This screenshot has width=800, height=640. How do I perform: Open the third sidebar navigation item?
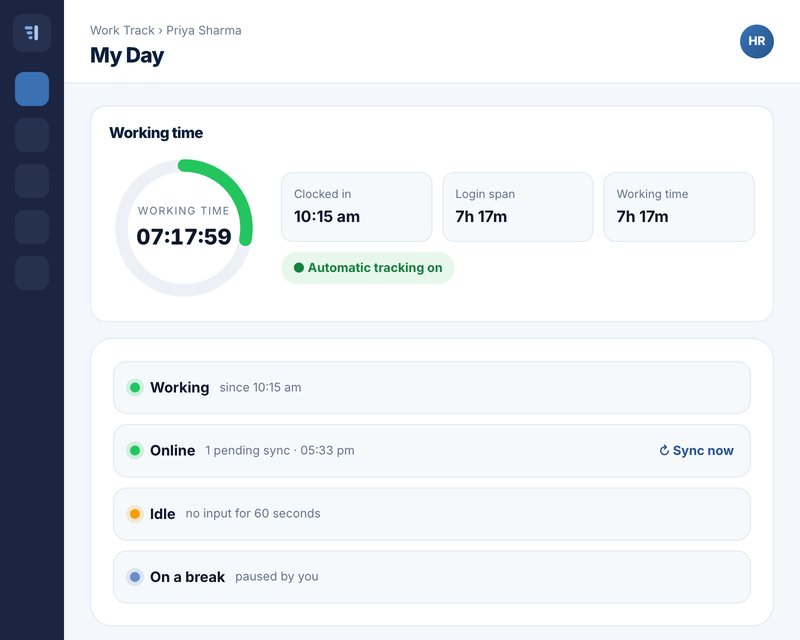pos(32,181)
